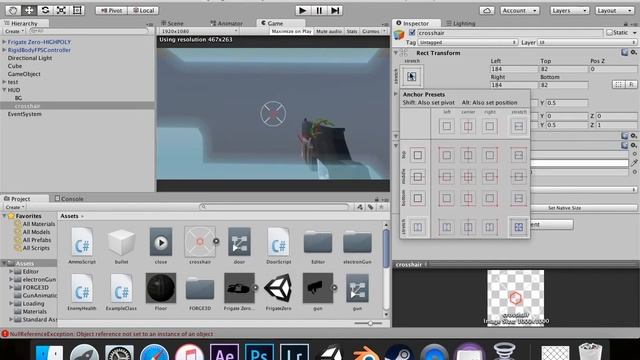Select the Move tool
Viewport: 640px width, 360px height.
(x=29, y=10)
